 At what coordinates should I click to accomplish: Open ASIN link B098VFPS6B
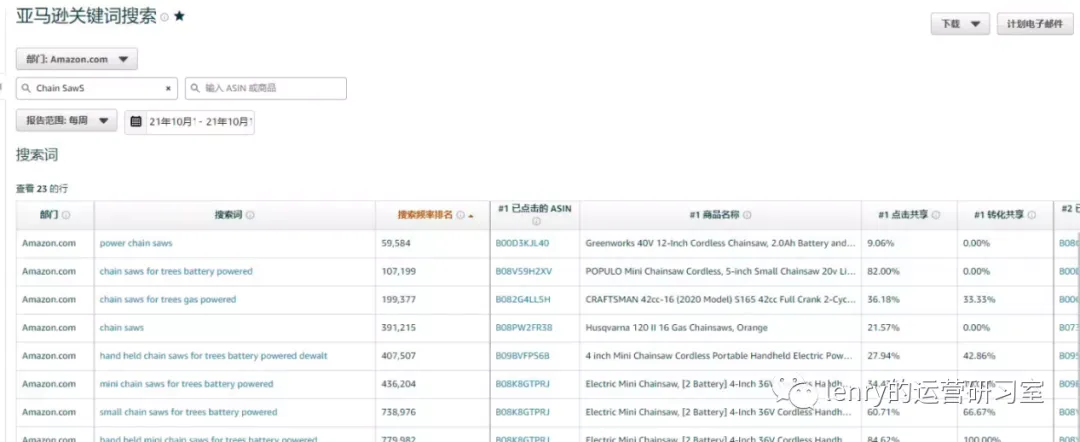click(523, 356)
